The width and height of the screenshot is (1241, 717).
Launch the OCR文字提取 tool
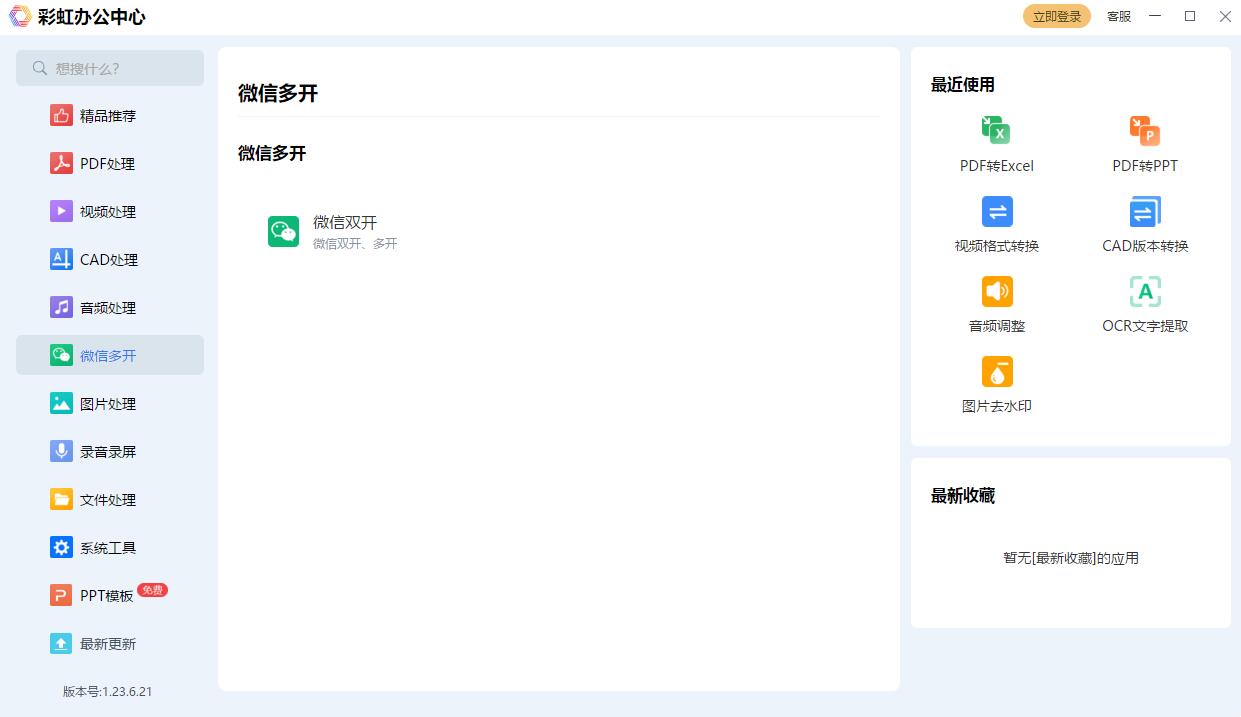[x=1143, y=302]
